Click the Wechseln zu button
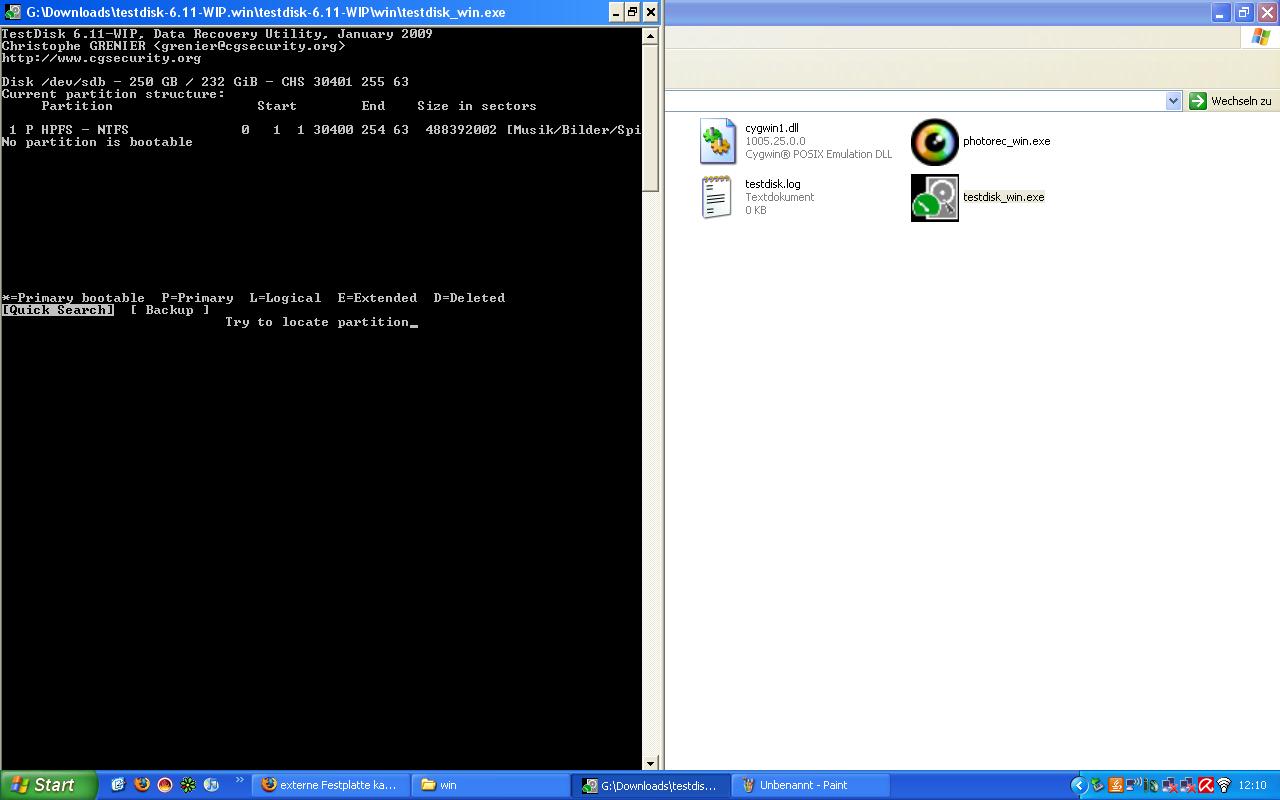Screen dimensions: 1280x800 (x=1230, y=101)
